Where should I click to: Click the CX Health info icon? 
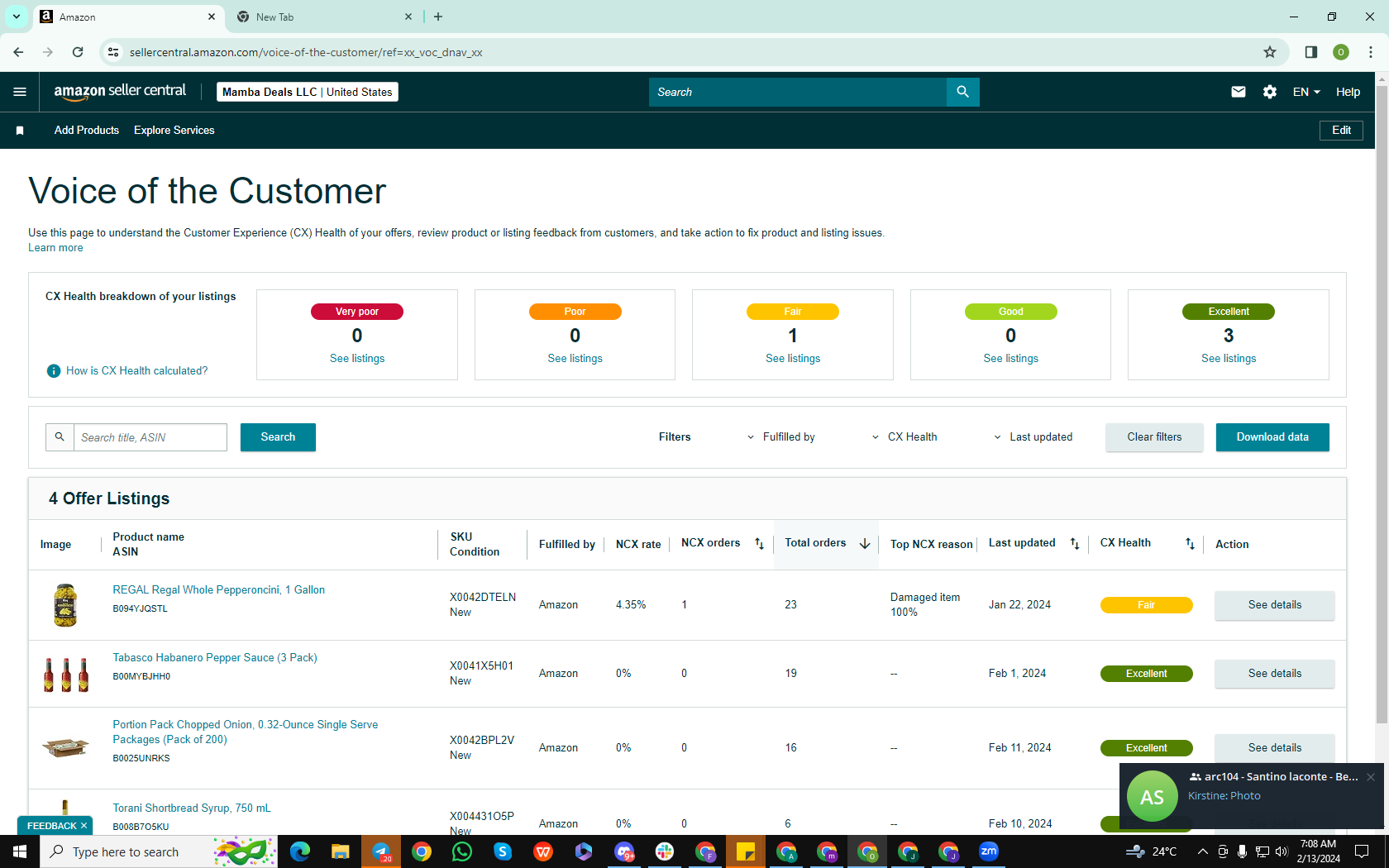coord(54,371)
